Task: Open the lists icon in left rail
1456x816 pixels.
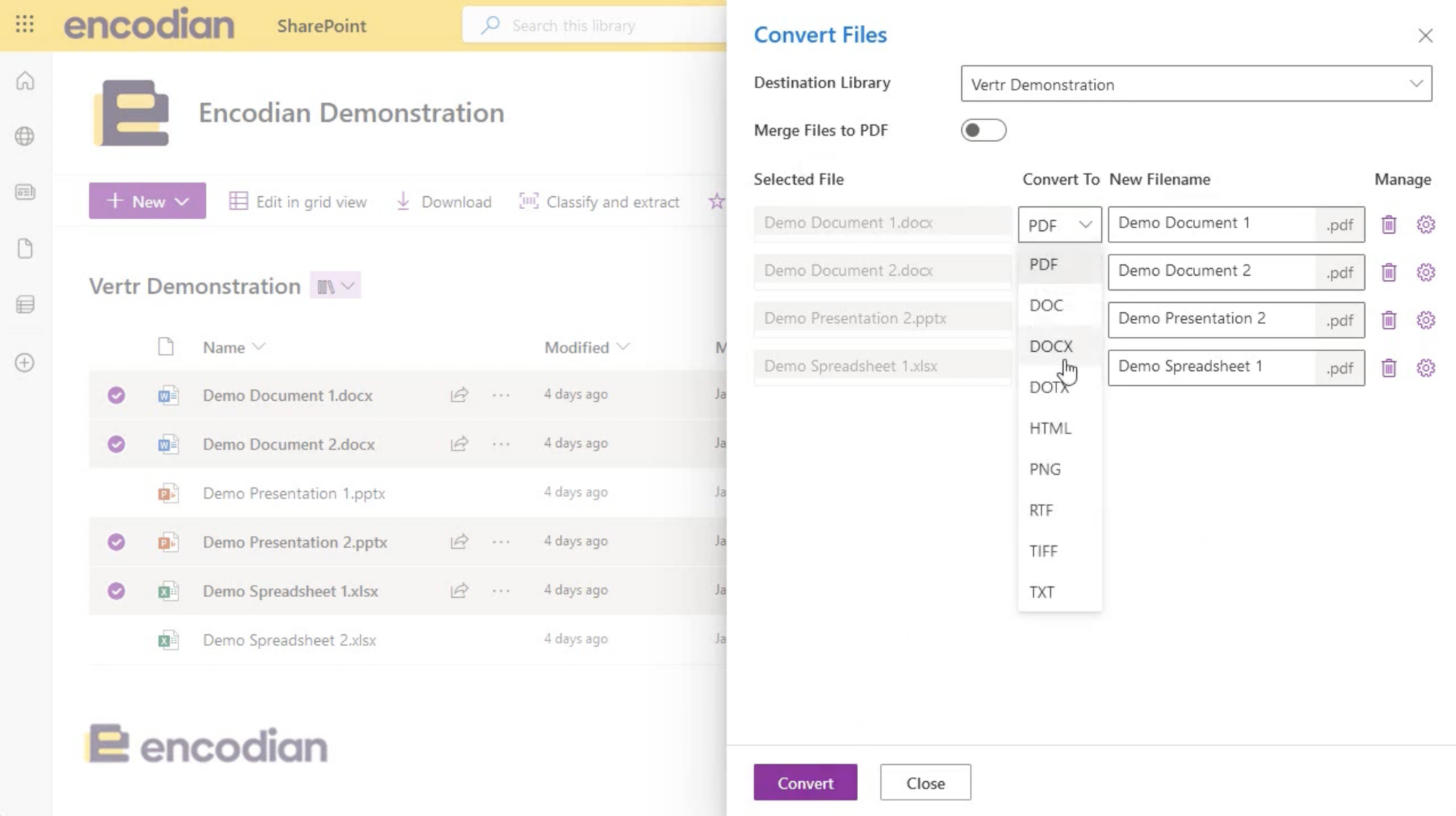Action: [x=25, y=305]
